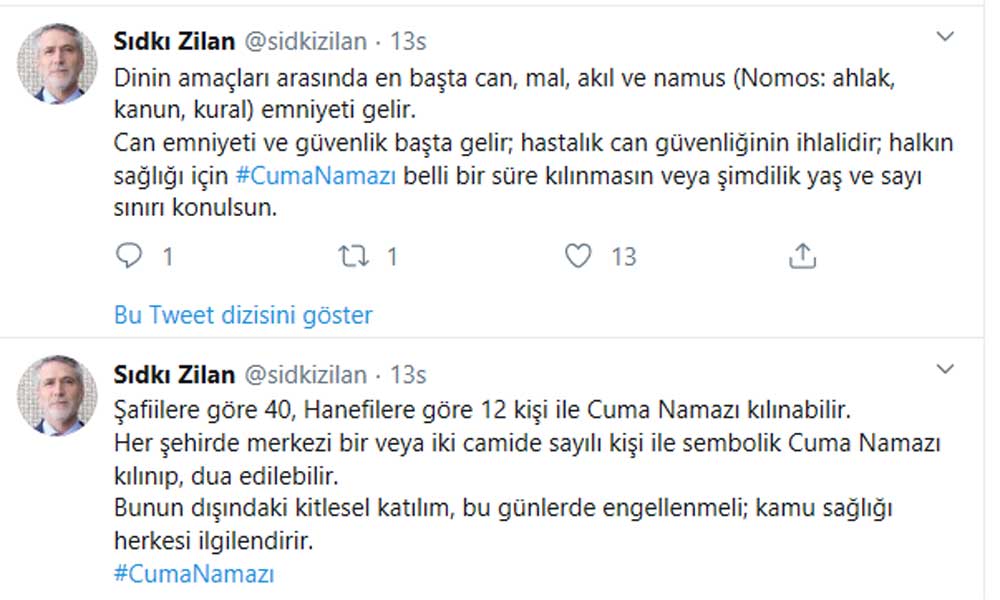Click the profile avatar of the second tweet

point(57,395)
